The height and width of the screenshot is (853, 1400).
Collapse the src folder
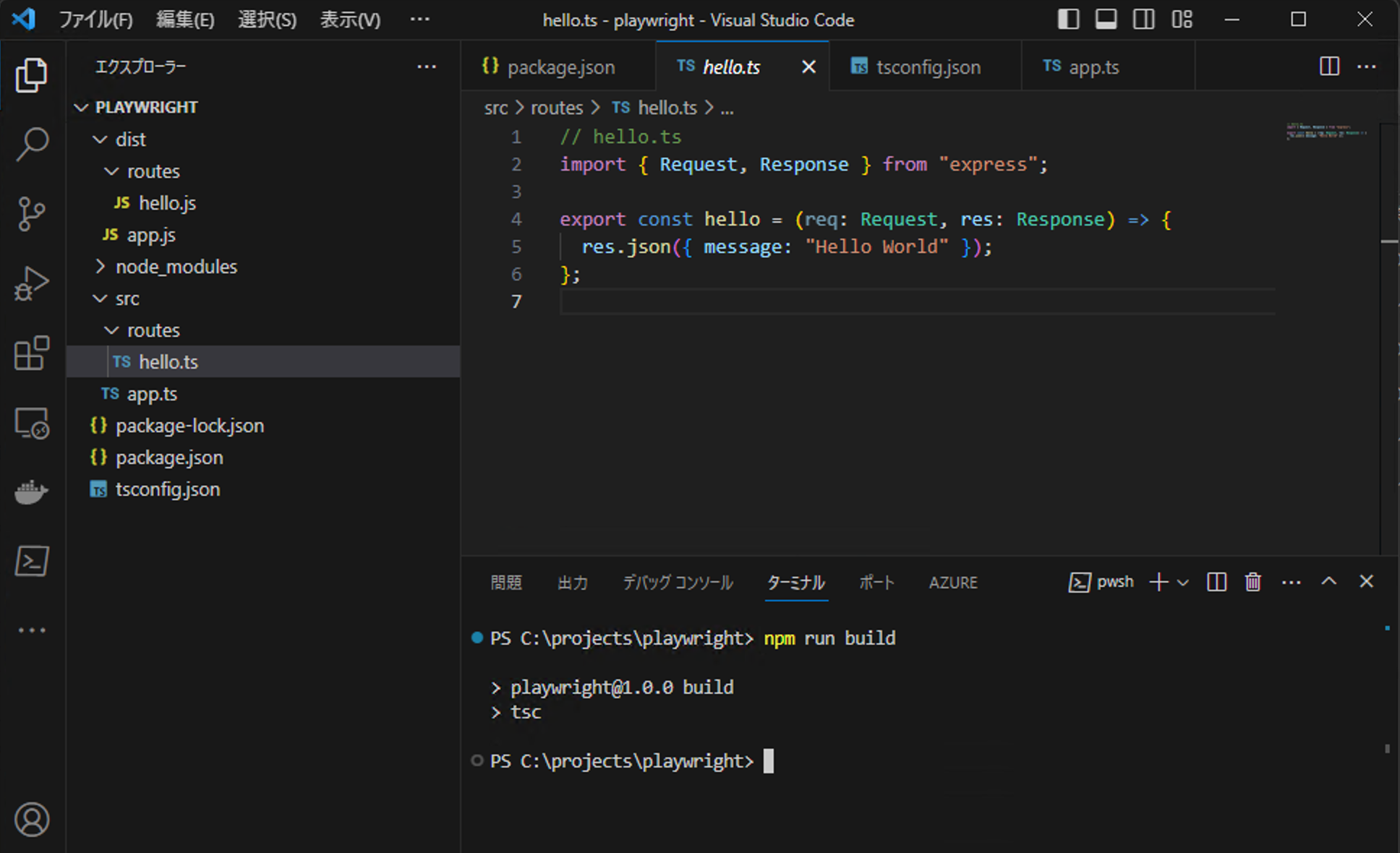(263, 298)
